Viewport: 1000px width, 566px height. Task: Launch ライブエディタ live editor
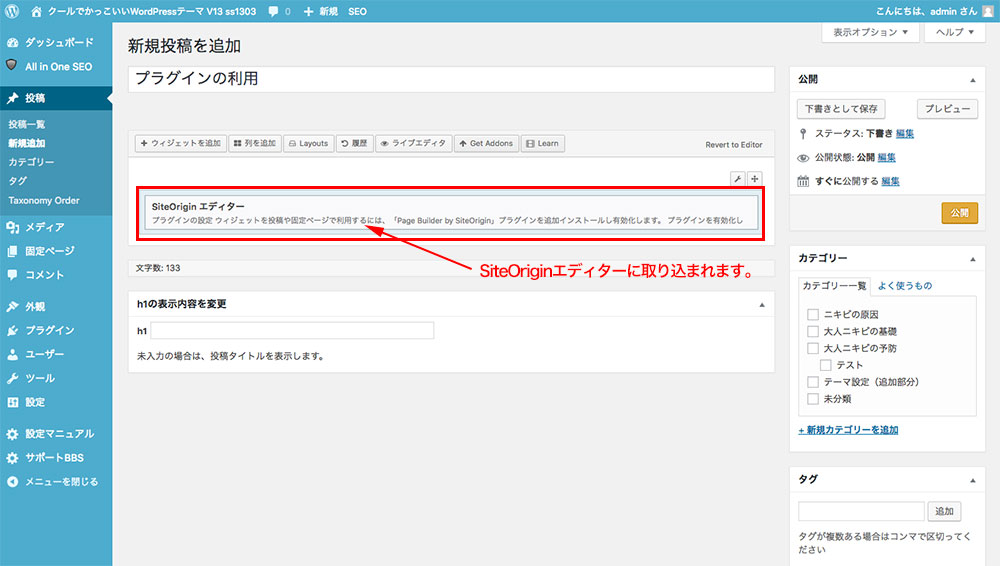(x=414, y=144)
